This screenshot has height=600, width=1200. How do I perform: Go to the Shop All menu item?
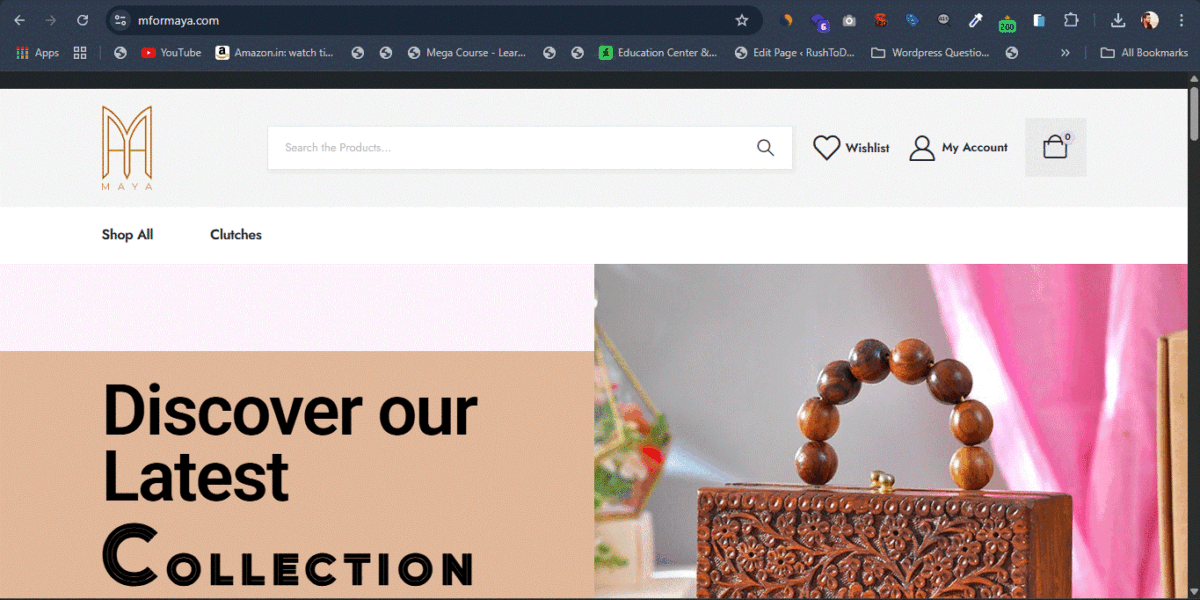tap(127, 235)
